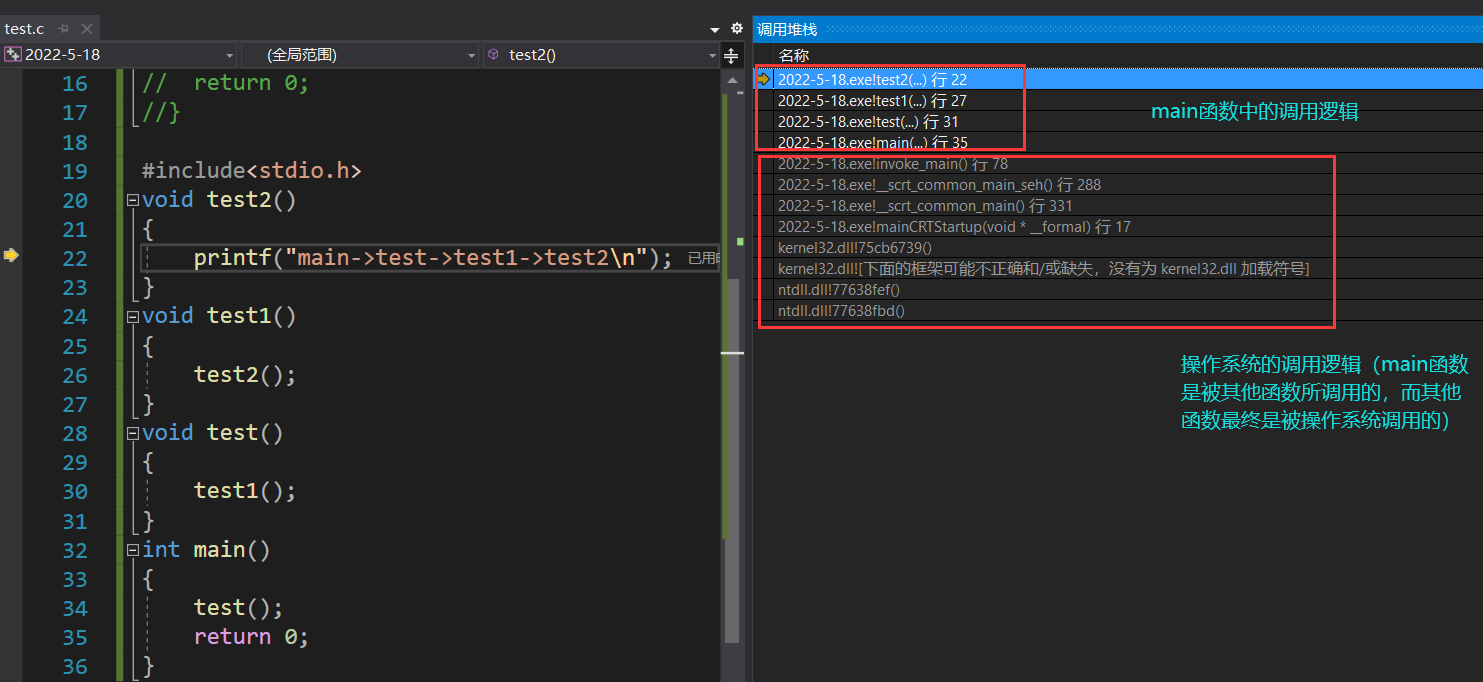Click the yellow arrow on line 22

[x=11, y=256]
